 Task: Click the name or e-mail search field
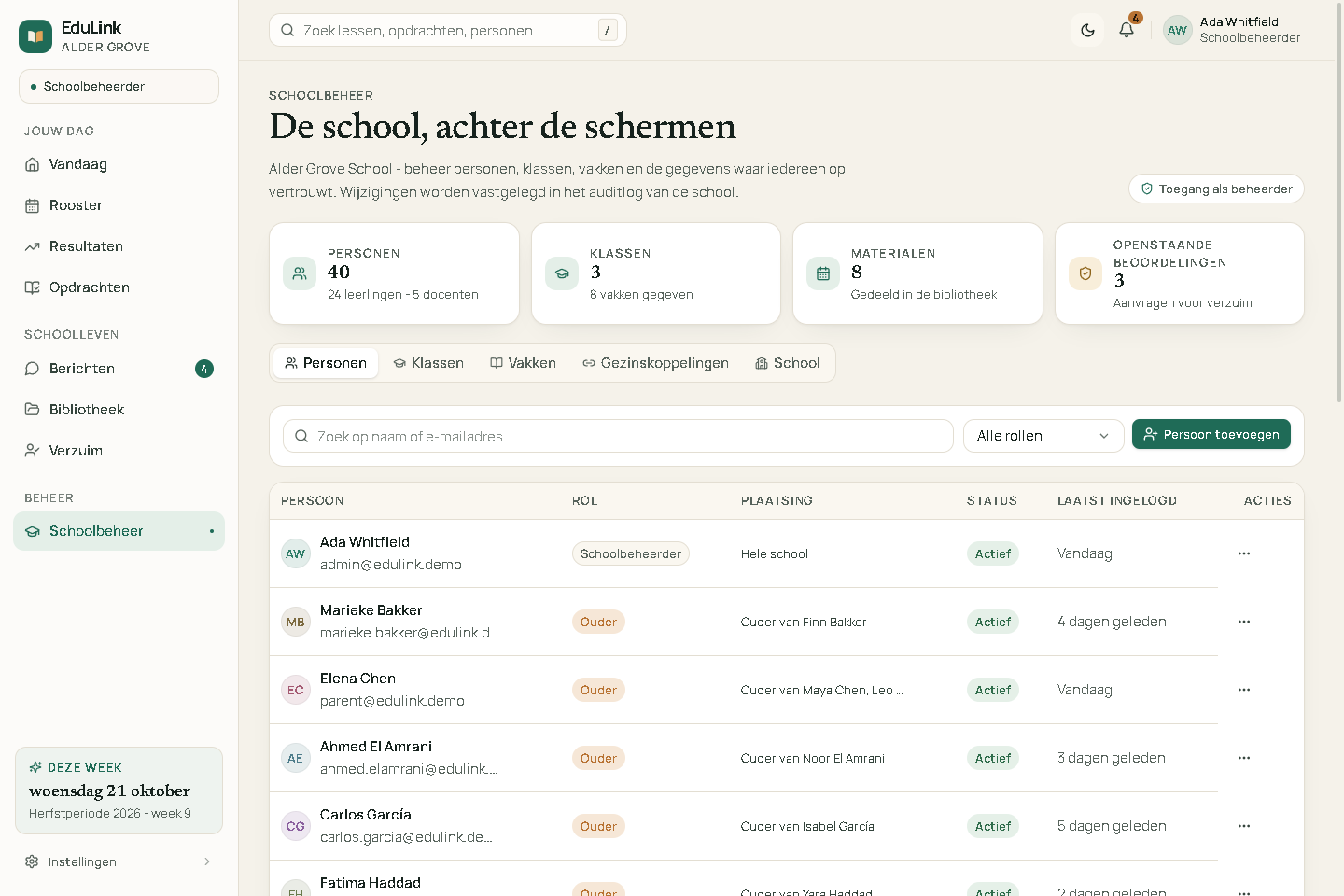(618, 436)
